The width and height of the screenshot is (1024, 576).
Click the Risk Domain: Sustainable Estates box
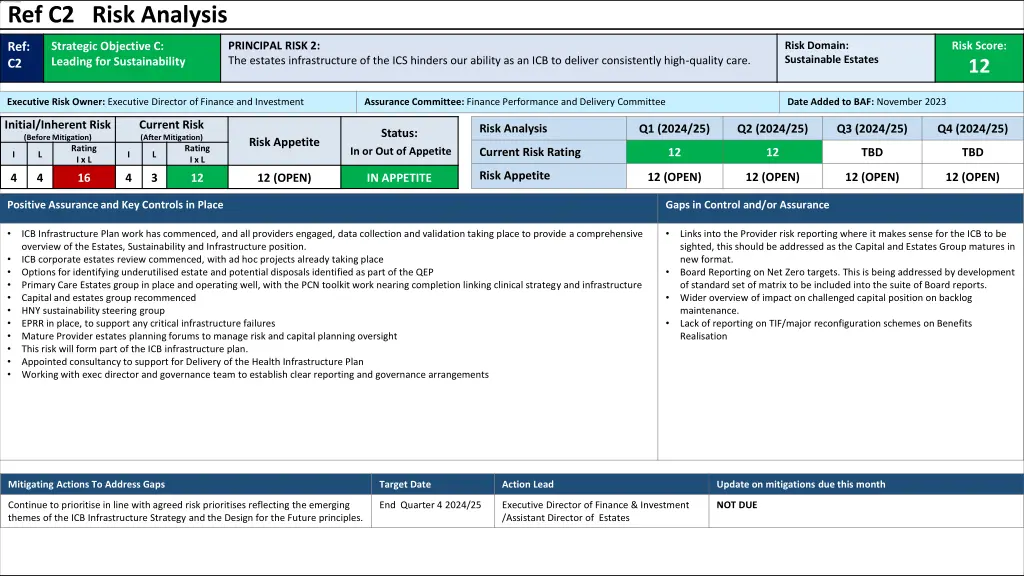(856, 58)
